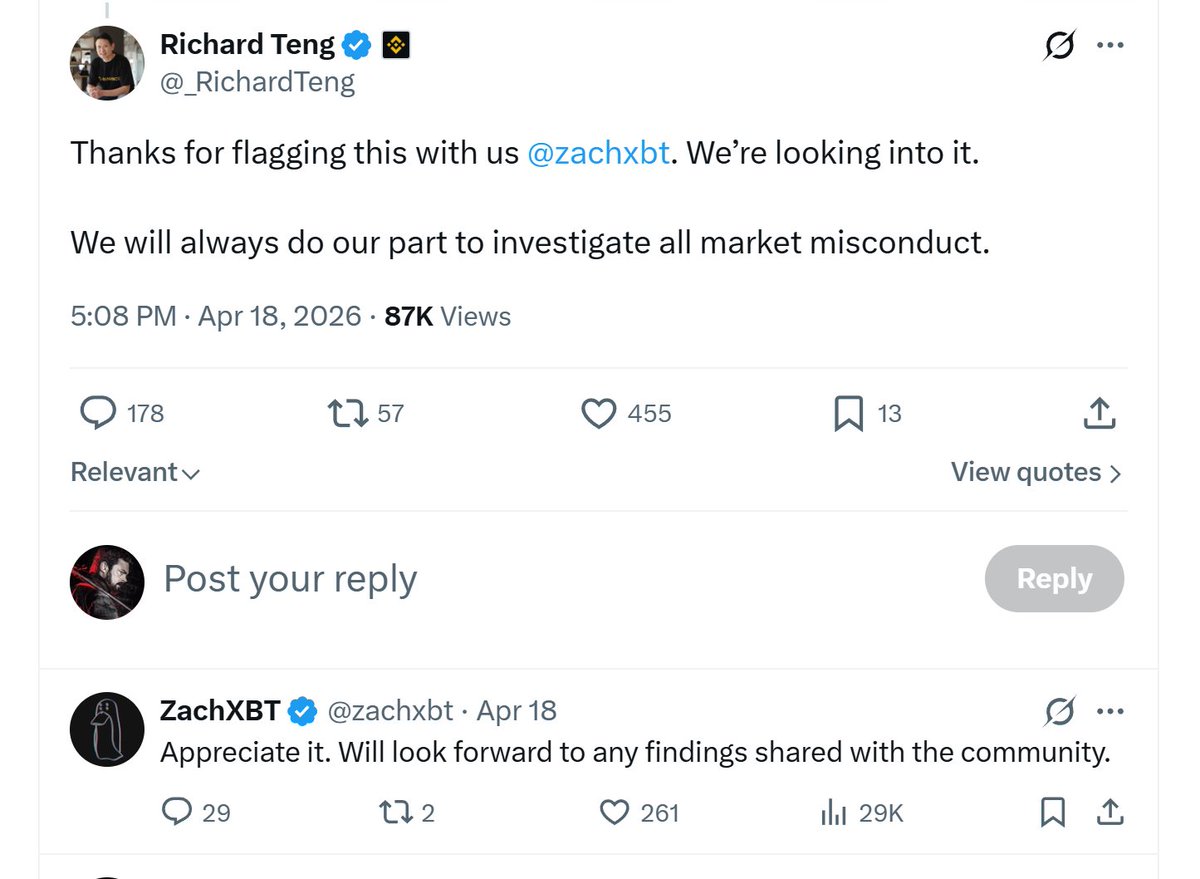Screen dimensions: 1200x879
Task: Click the @_RichardTeng handle link
Action: point(257,81)
